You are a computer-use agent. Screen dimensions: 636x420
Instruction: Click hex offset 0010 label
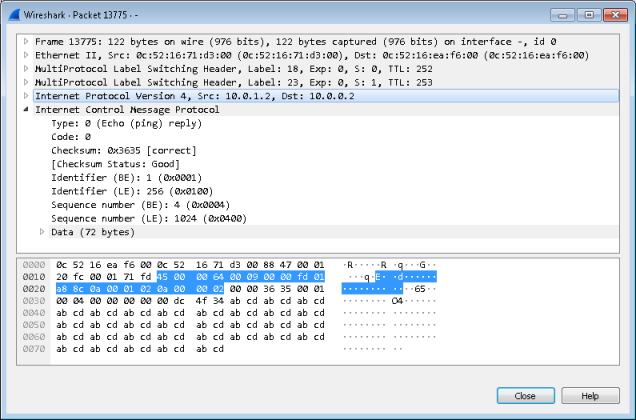(x=34, y=277)
